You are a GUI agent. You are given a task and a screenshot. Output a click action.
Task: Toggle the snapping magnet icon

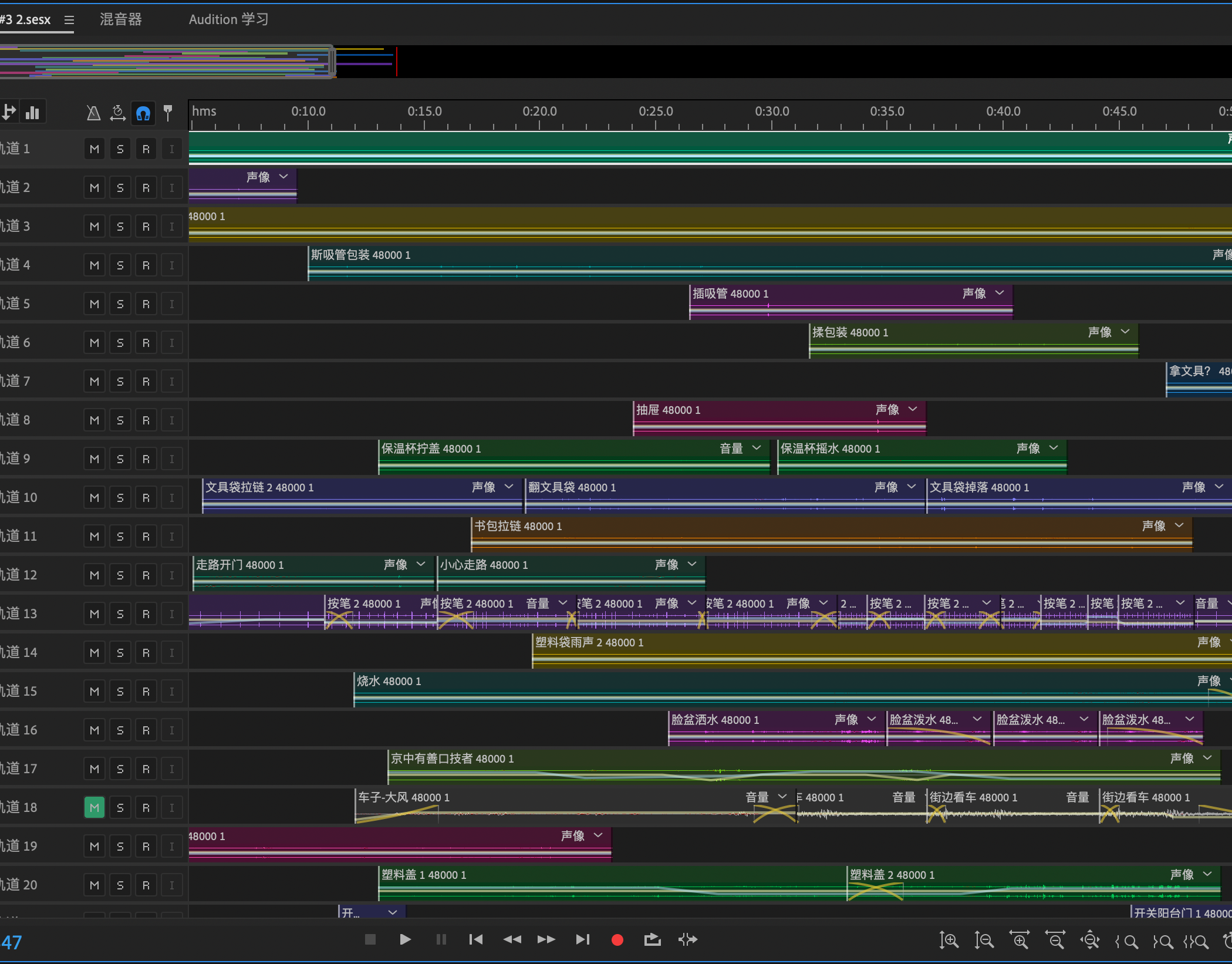[x=143, y=113]
